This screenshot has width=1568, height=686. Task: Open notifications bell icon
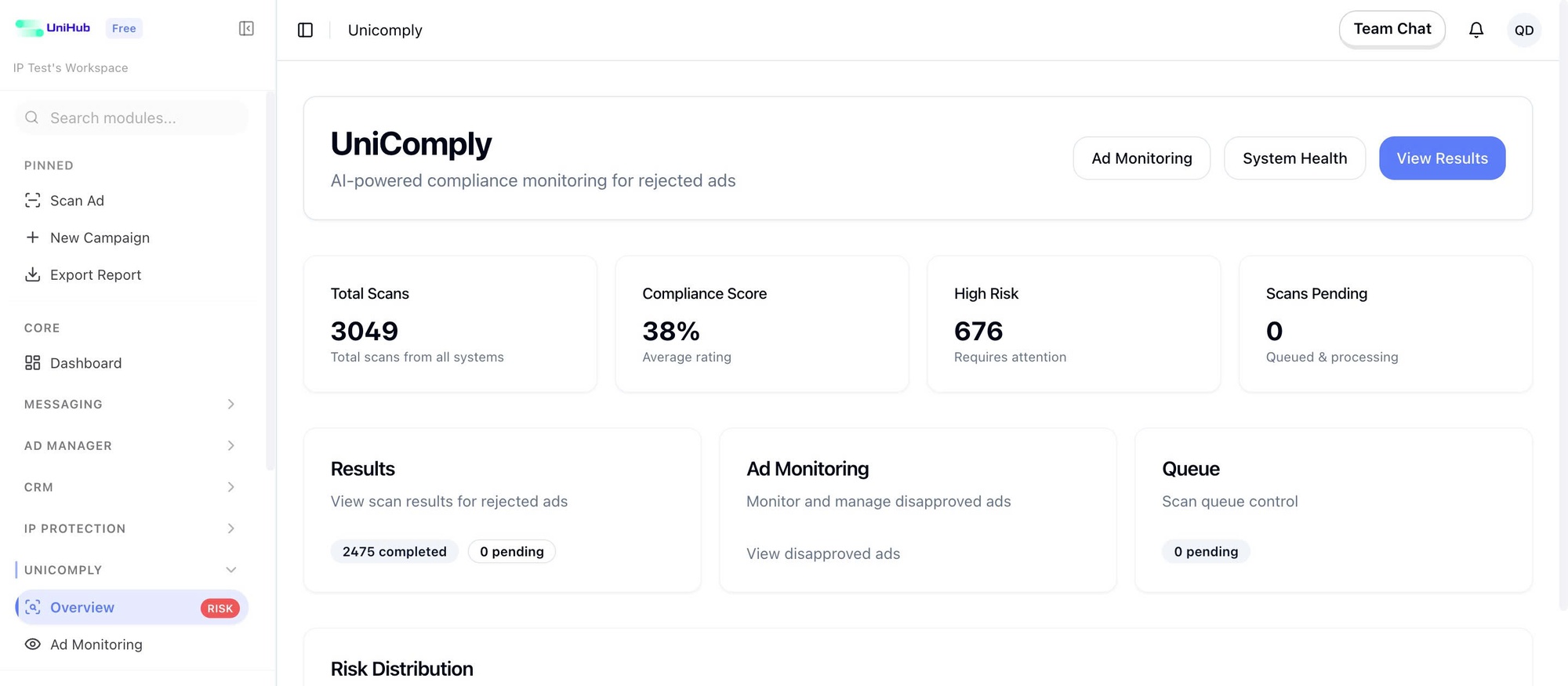[1475, 30]
